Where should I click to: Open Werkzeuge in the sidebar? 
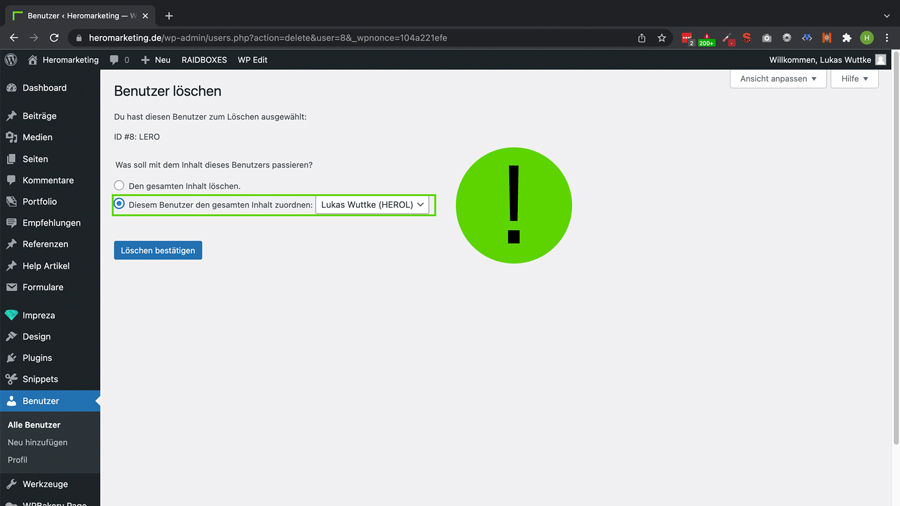pyautogui.click(x=50, y=484)
